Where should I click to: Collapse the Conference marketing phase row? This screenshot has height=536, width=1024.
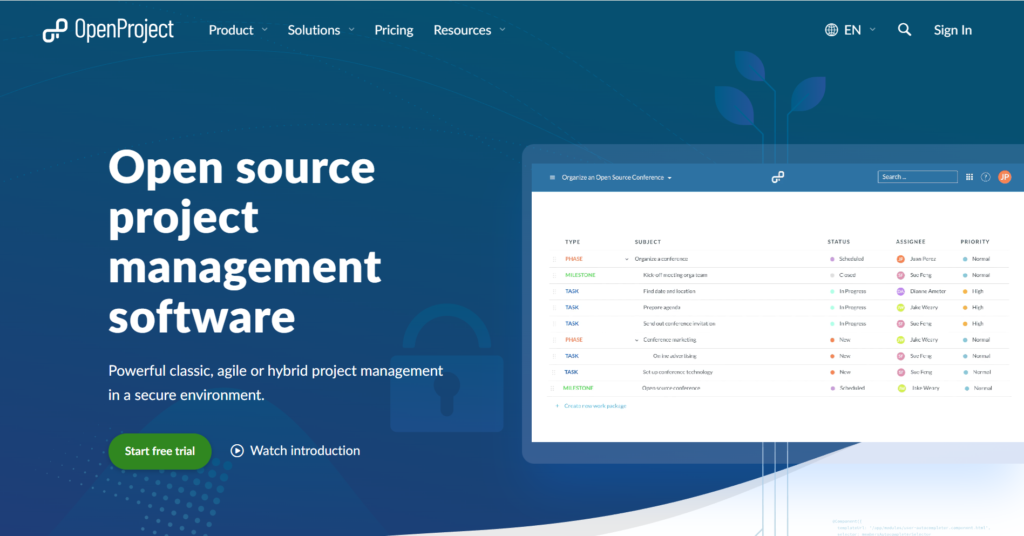click(x=636, y=340)
